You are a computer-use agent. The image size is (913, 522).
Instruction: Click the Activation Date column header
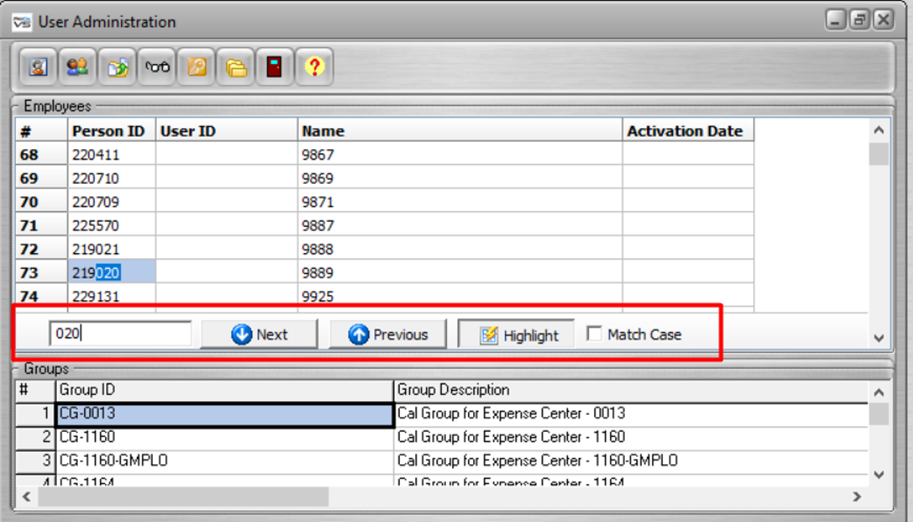coord(688,130)
